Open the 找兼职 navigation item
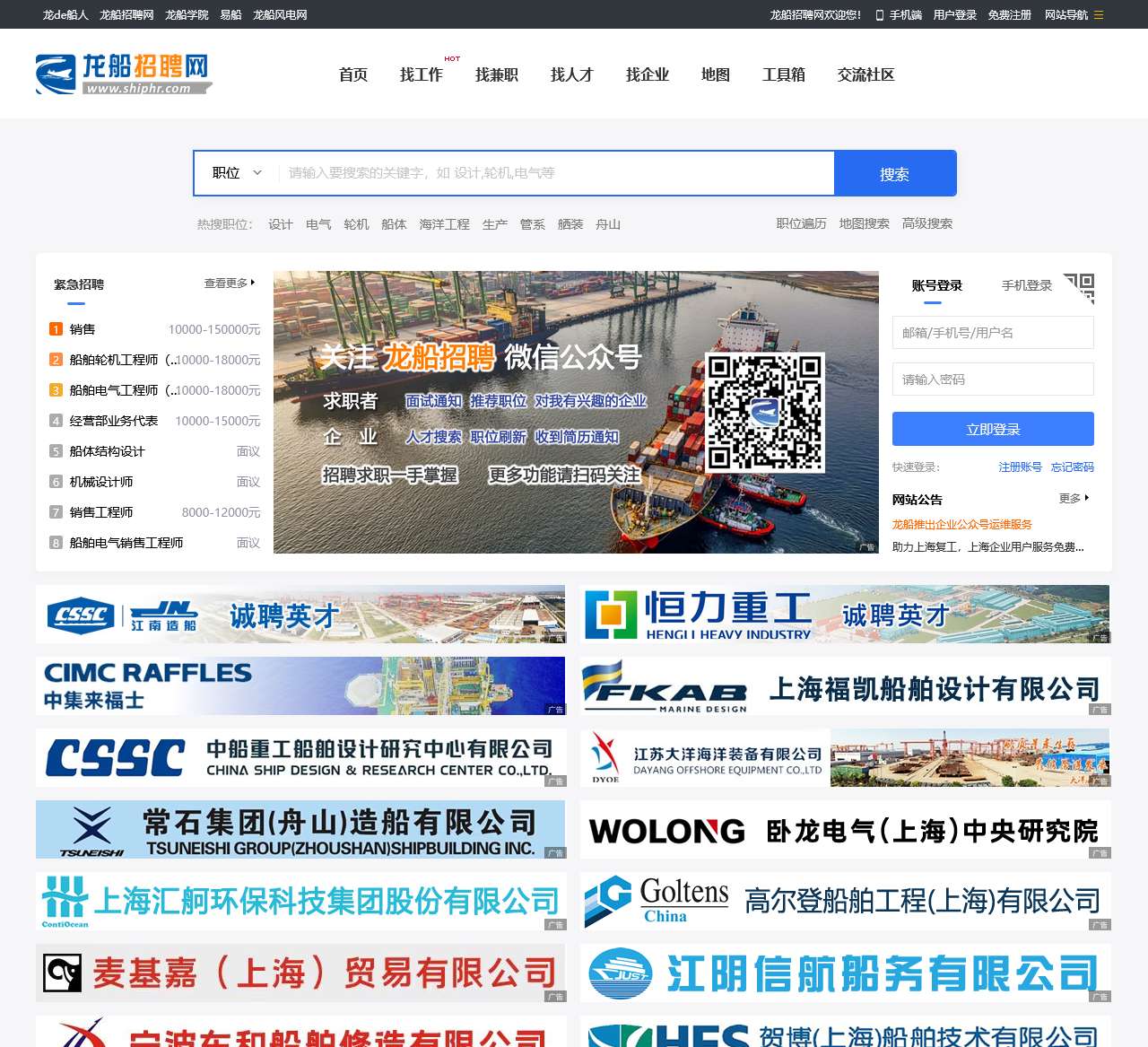The width and height of the screenshot is (1148, 1047). point(497,74)
